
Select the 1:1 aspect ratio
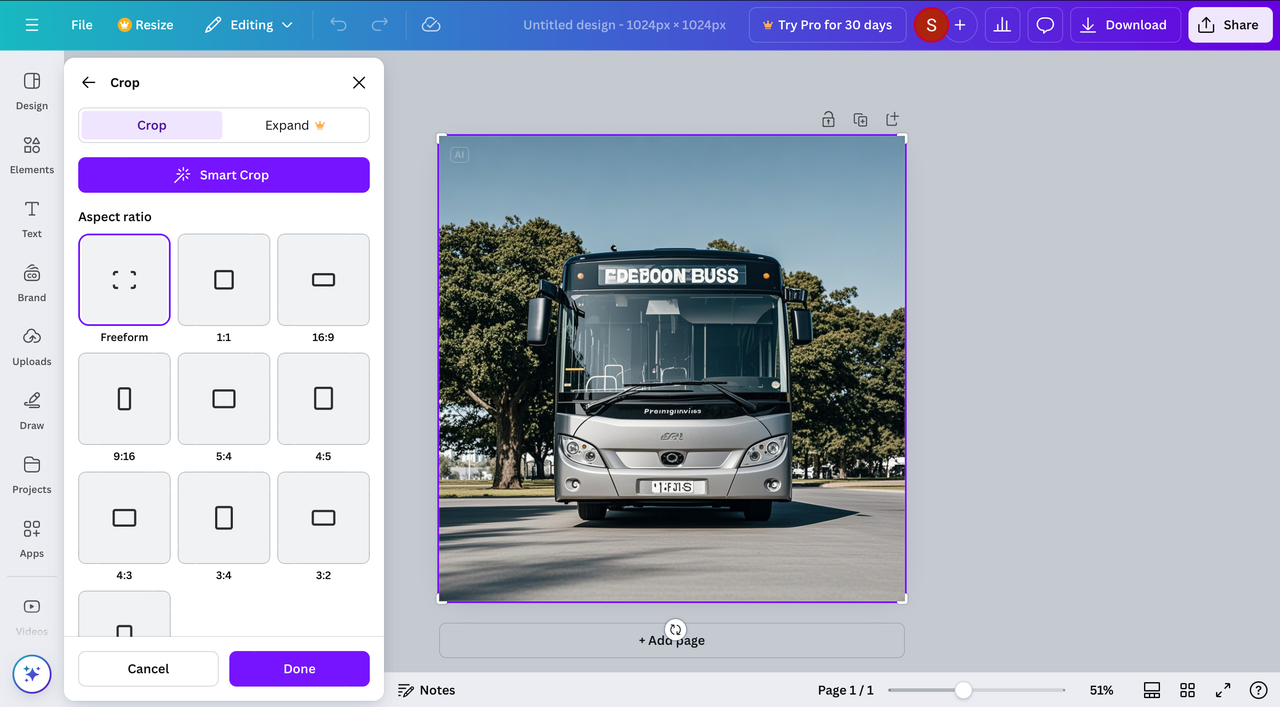tap(224, 280)
